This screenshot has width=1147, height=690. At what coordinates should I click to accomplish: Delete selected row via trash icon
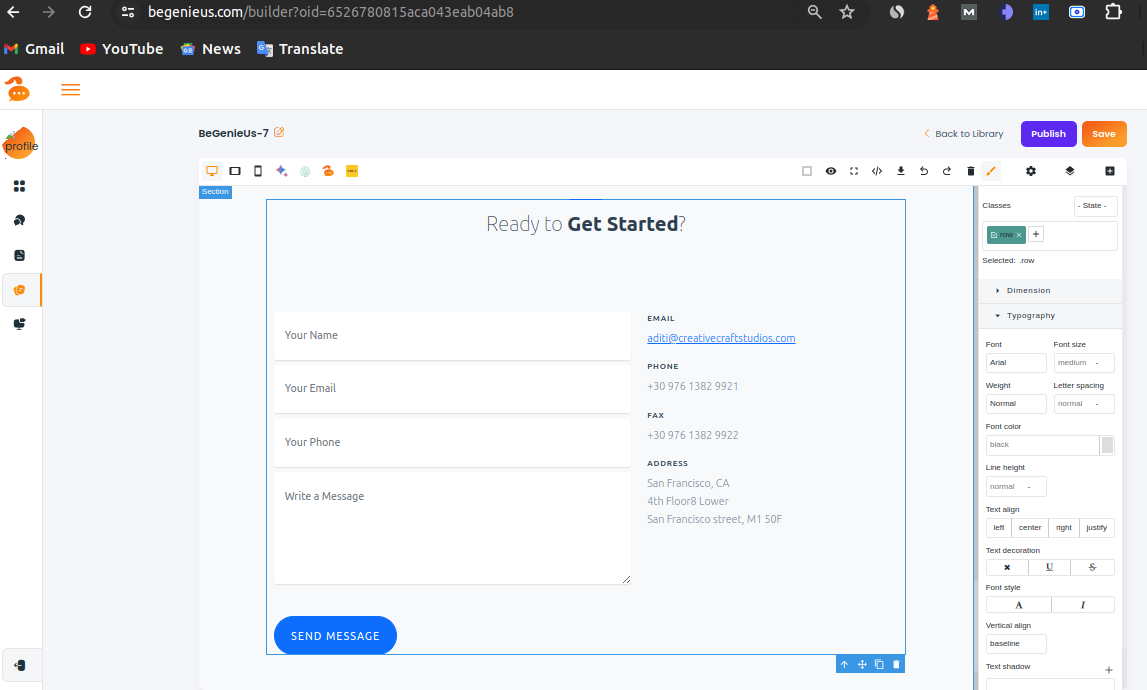pyautogui.click(x=896, y=664)
